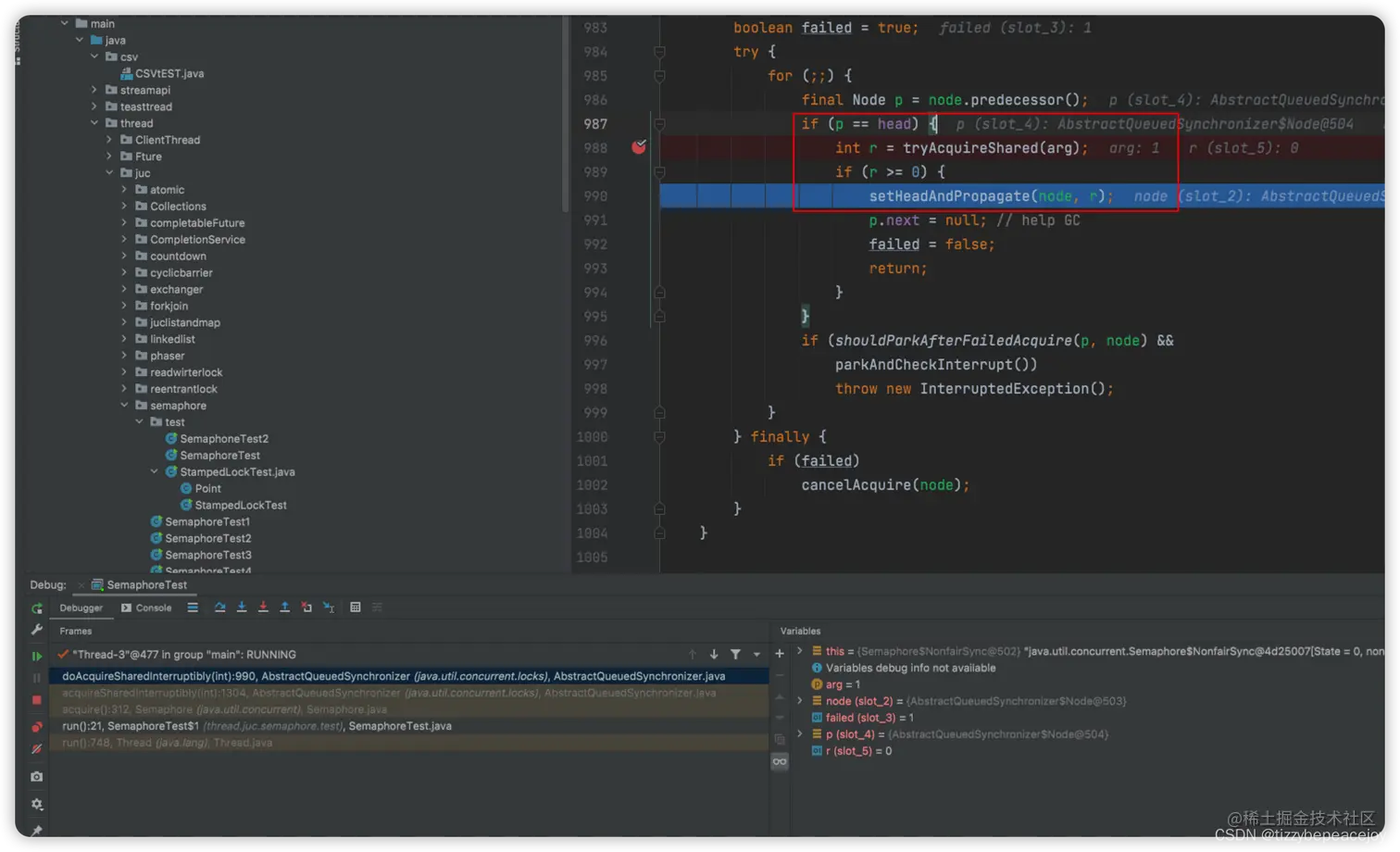Click the Step Out icon

click(284, 608)
